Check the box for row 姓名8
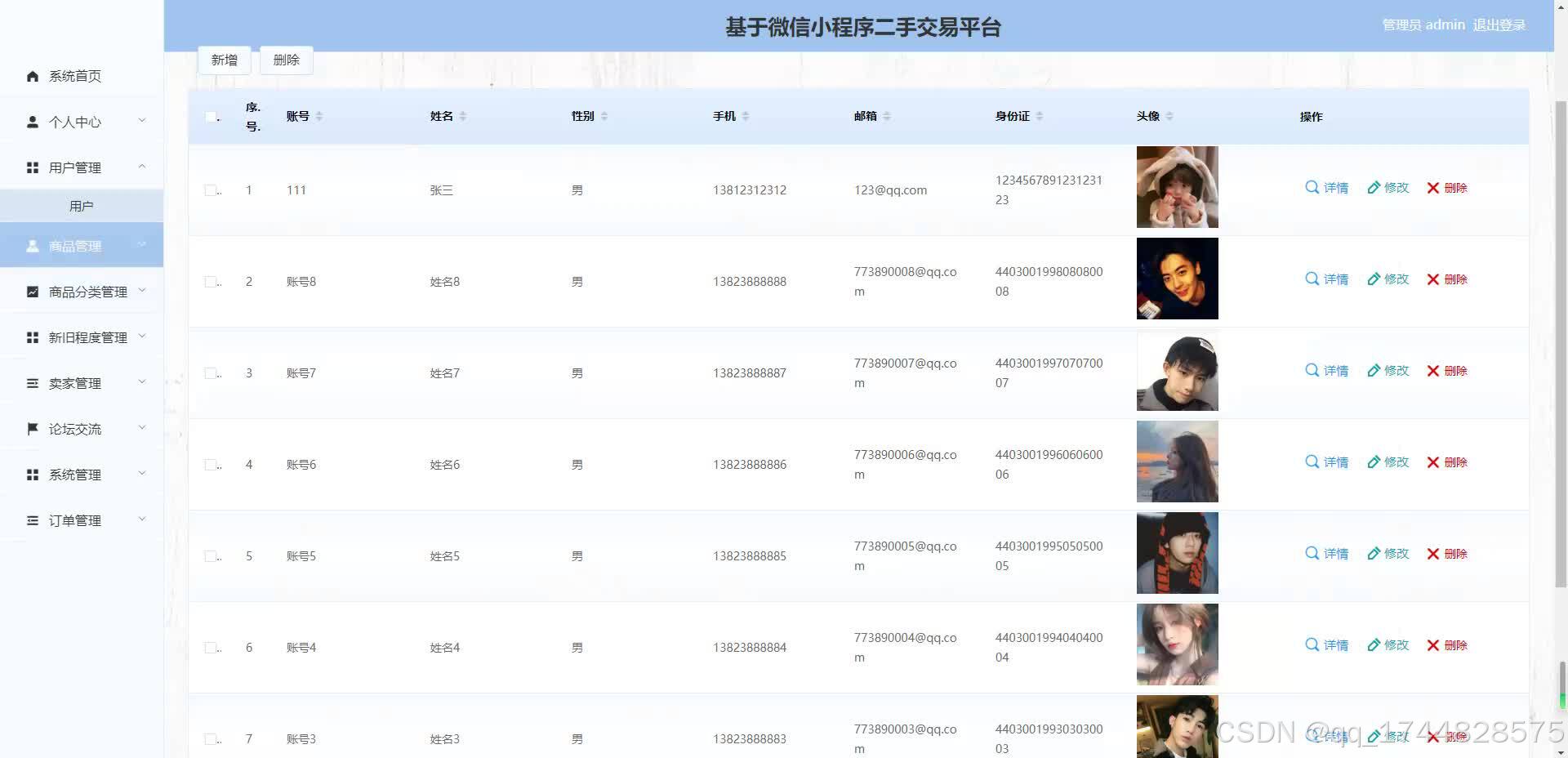This screenshot has width=1568, height=758. coord(211,282)
